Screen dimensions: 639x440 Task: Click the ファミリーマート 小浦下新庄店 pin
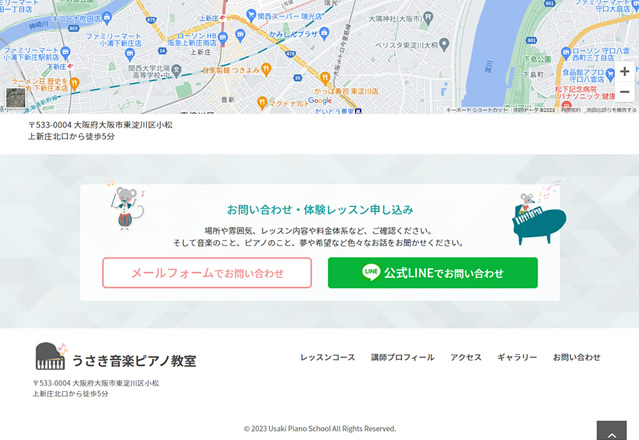[130, 54]
